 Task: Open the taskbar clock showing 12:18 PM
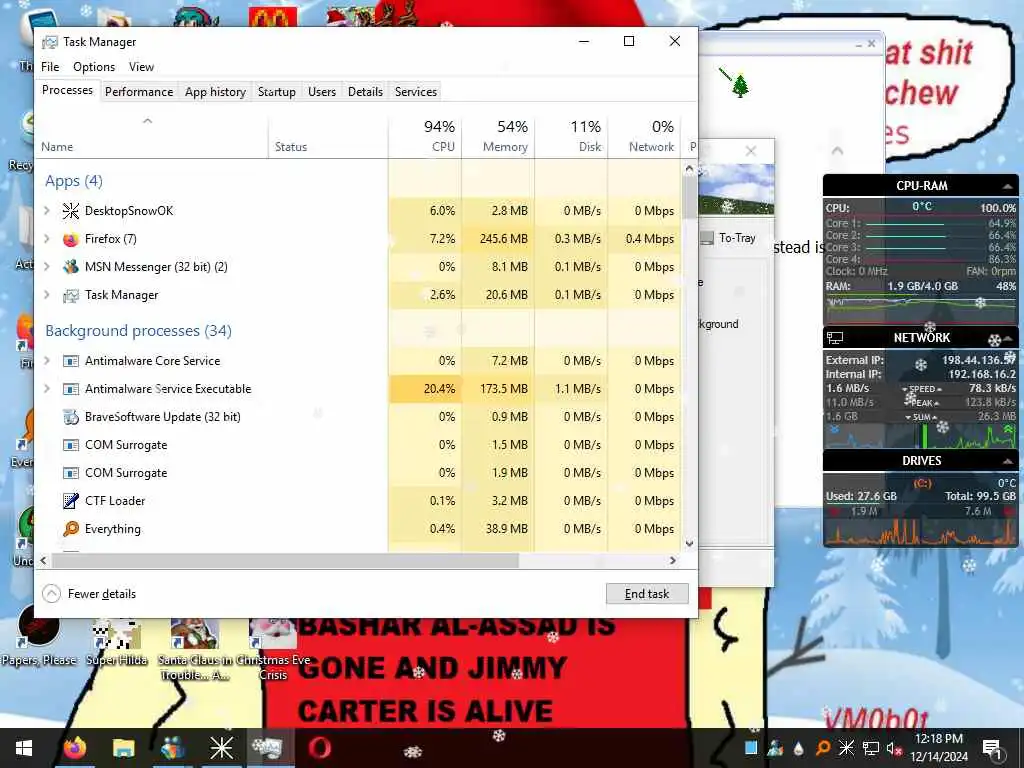(939, 748)
